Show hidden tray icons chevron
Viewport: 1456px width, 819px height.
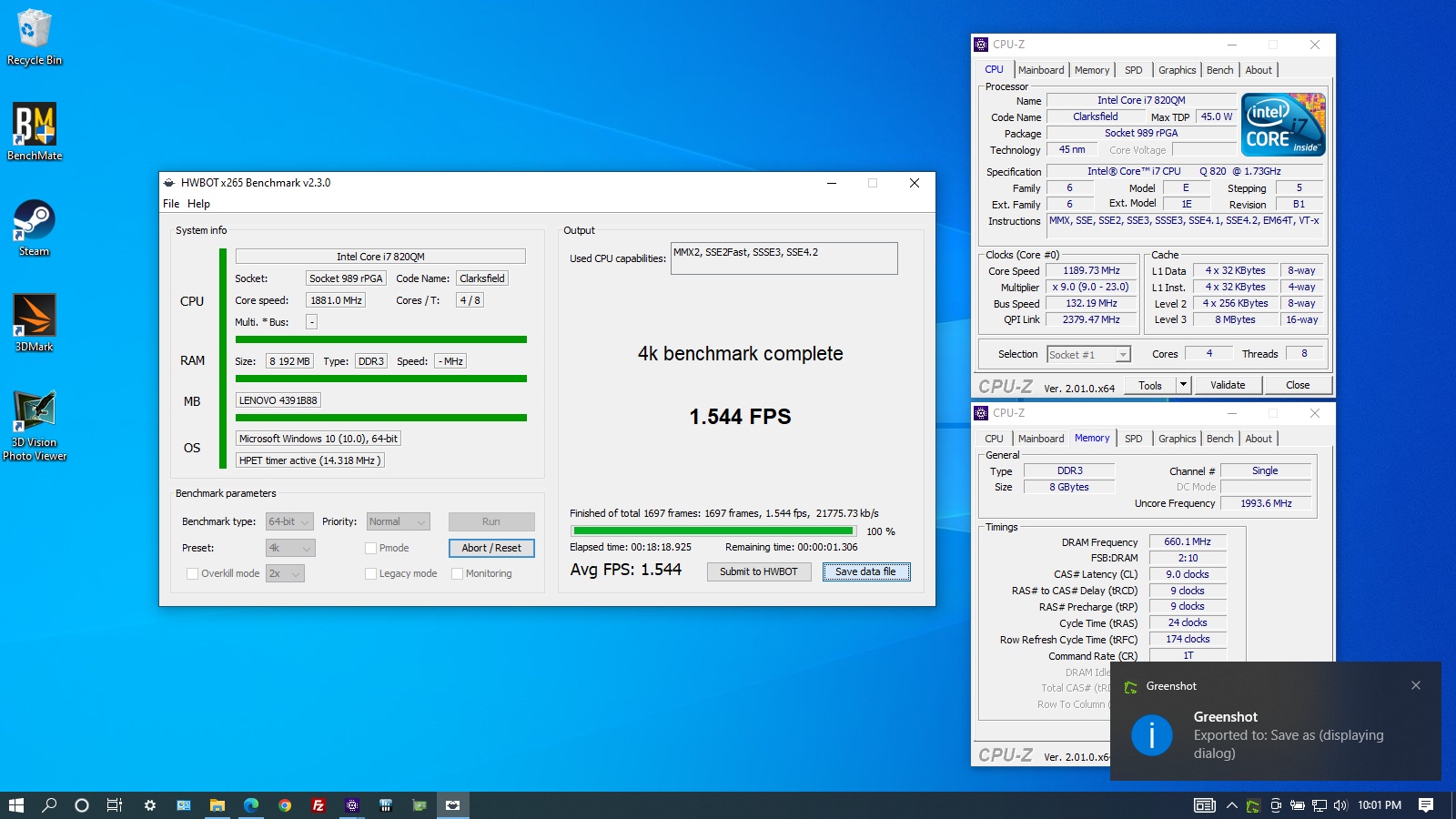click(1231, 805)
